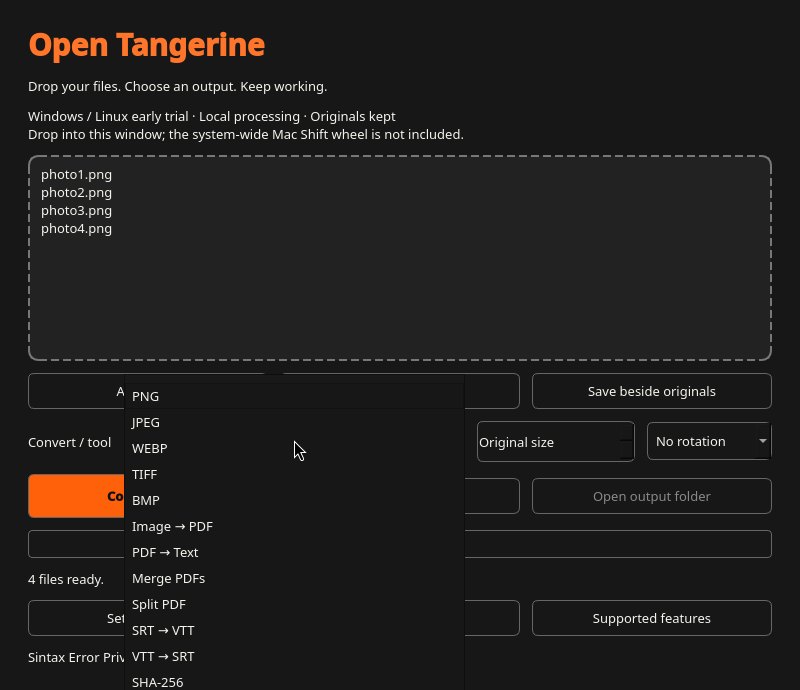The image size is (800, 690).
Task: Select photo1.png in the file list
Action: point(77,175)
